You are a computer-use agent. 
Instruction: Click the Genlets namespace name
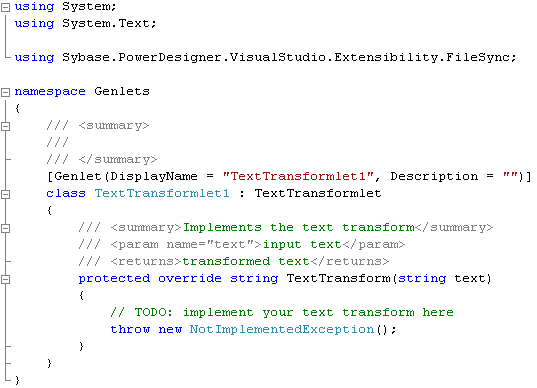pos(122,91)
